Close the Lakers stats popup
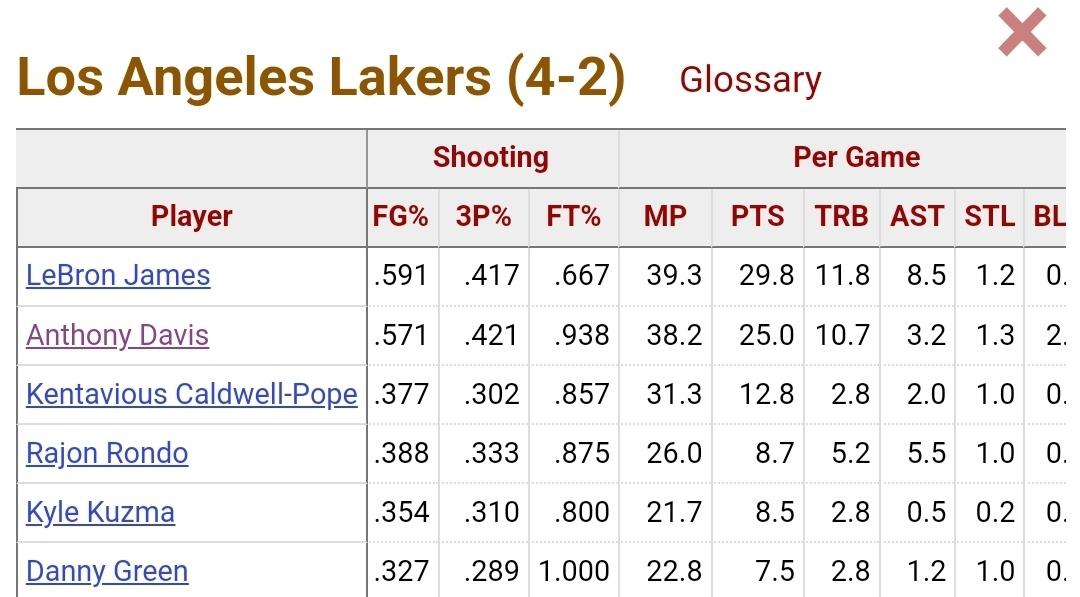 [x=1022, y=33]
